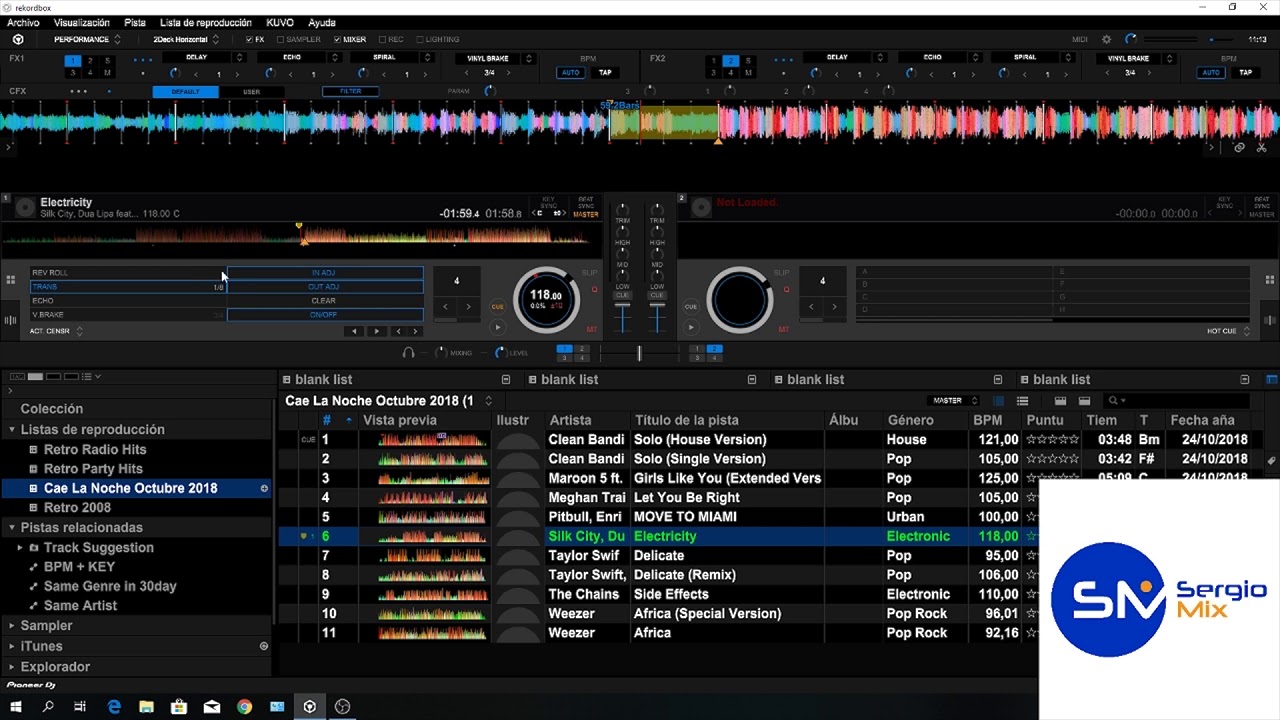
Task: Toggle deck 1 master tempo MT
Action: 591,329
